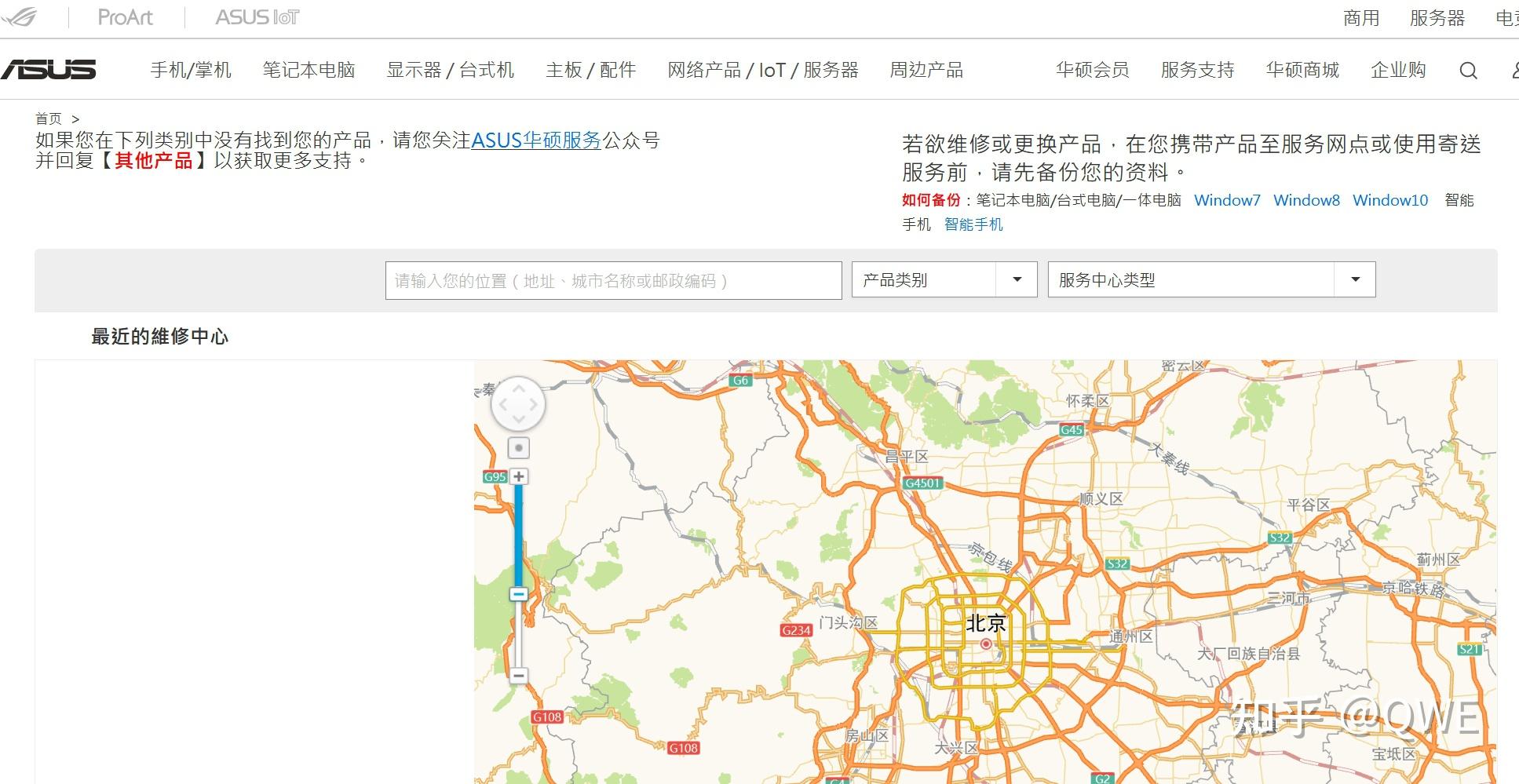The height and width of the screenshot is (784, 1519).
Task: Click the 宝坻区 label on map
Action: (x=1393, y=754)
